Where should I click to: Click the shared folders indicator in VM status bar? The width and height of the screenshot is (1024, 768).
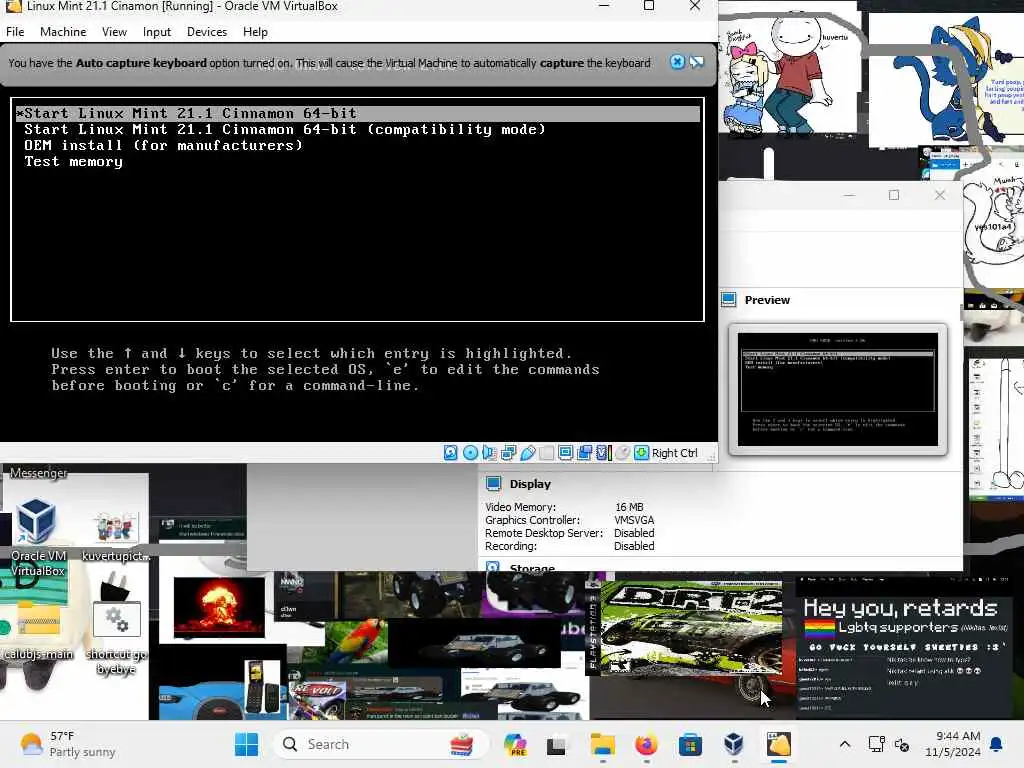point(547,453)
